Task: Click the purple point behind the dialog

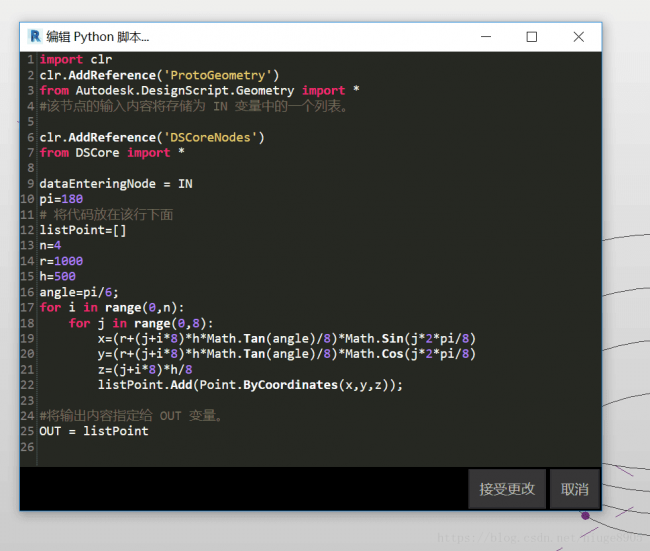Action: click(585, 516)
